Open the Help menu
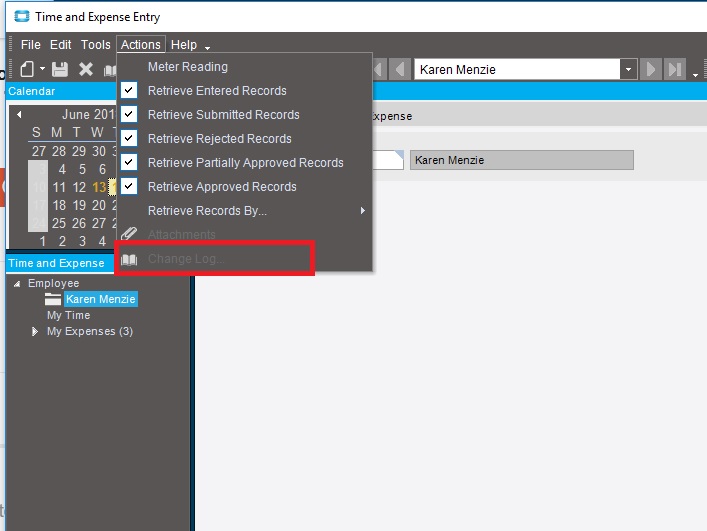The height and width of the screenshot is (531, 707). coord(184,45)
